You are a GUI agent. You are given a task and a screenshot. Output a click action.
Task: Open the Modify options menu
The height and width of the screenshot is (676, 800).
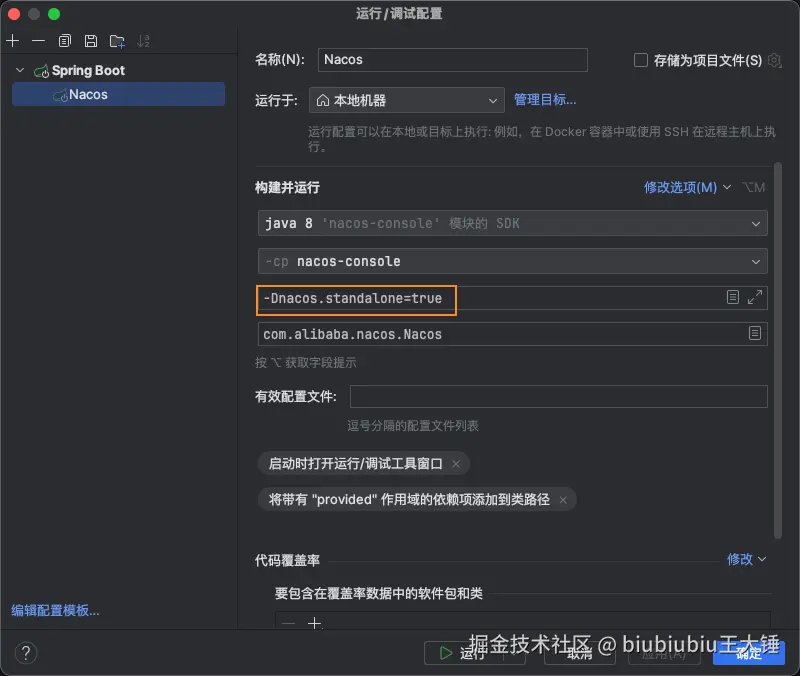pos(687,187)
